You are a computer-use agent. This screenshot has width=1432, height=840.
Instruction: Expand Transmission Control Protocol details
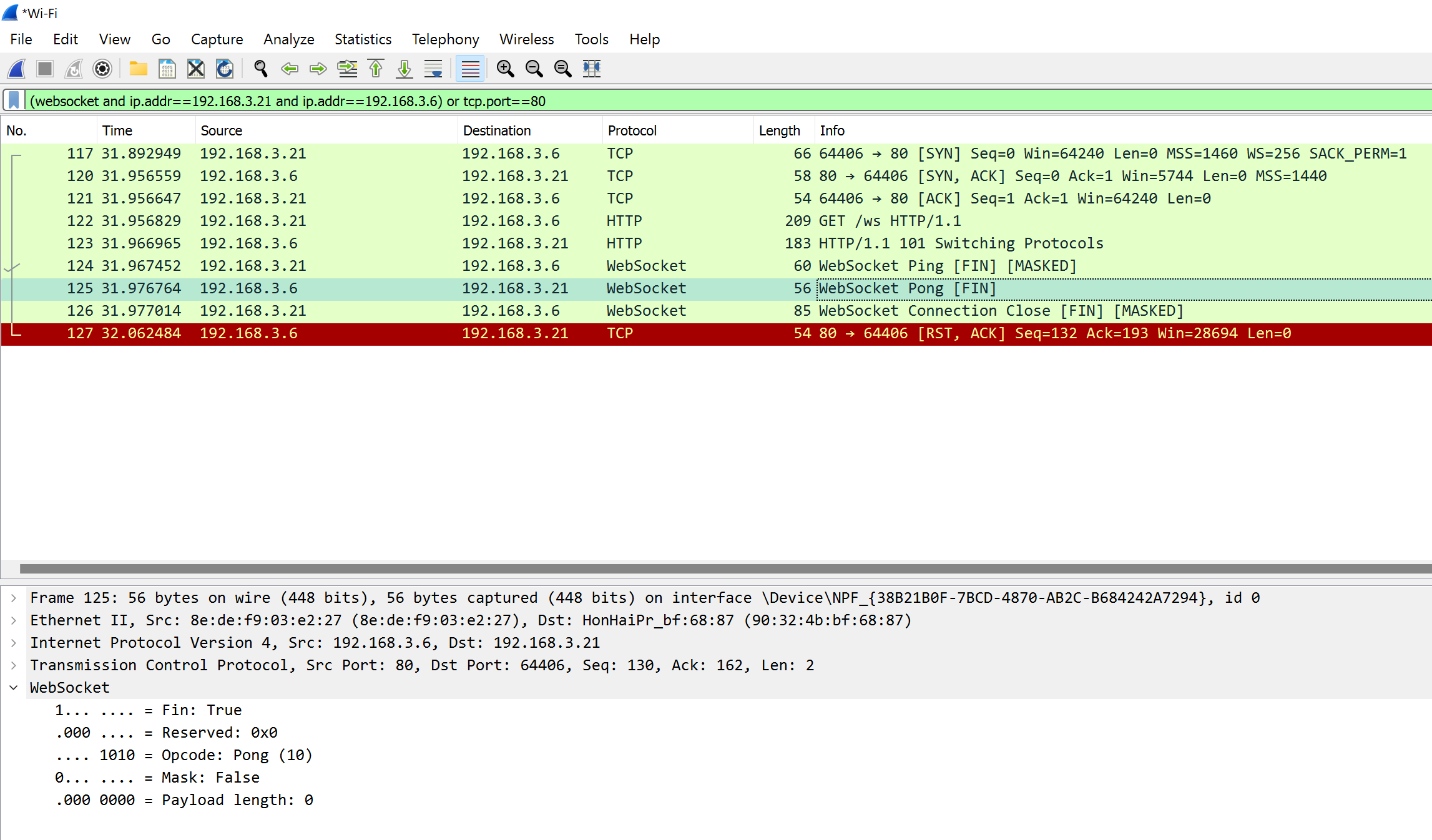pyautogui.click(x=13, y=665)
